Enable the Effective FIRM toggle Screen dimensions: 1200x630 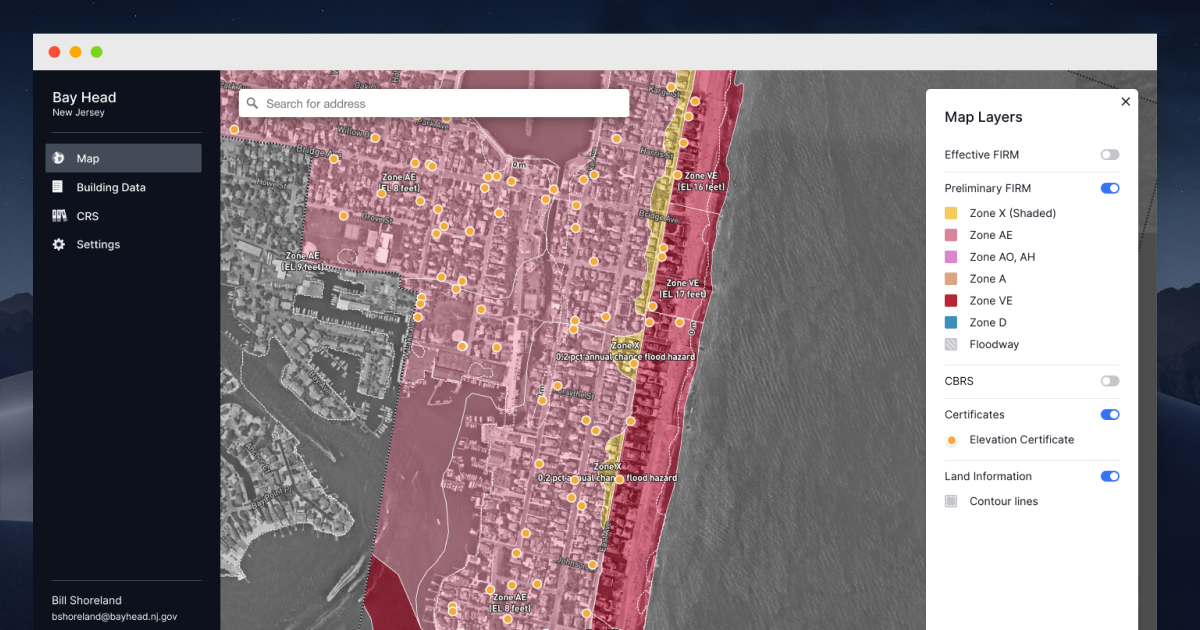pos(1110,154)
